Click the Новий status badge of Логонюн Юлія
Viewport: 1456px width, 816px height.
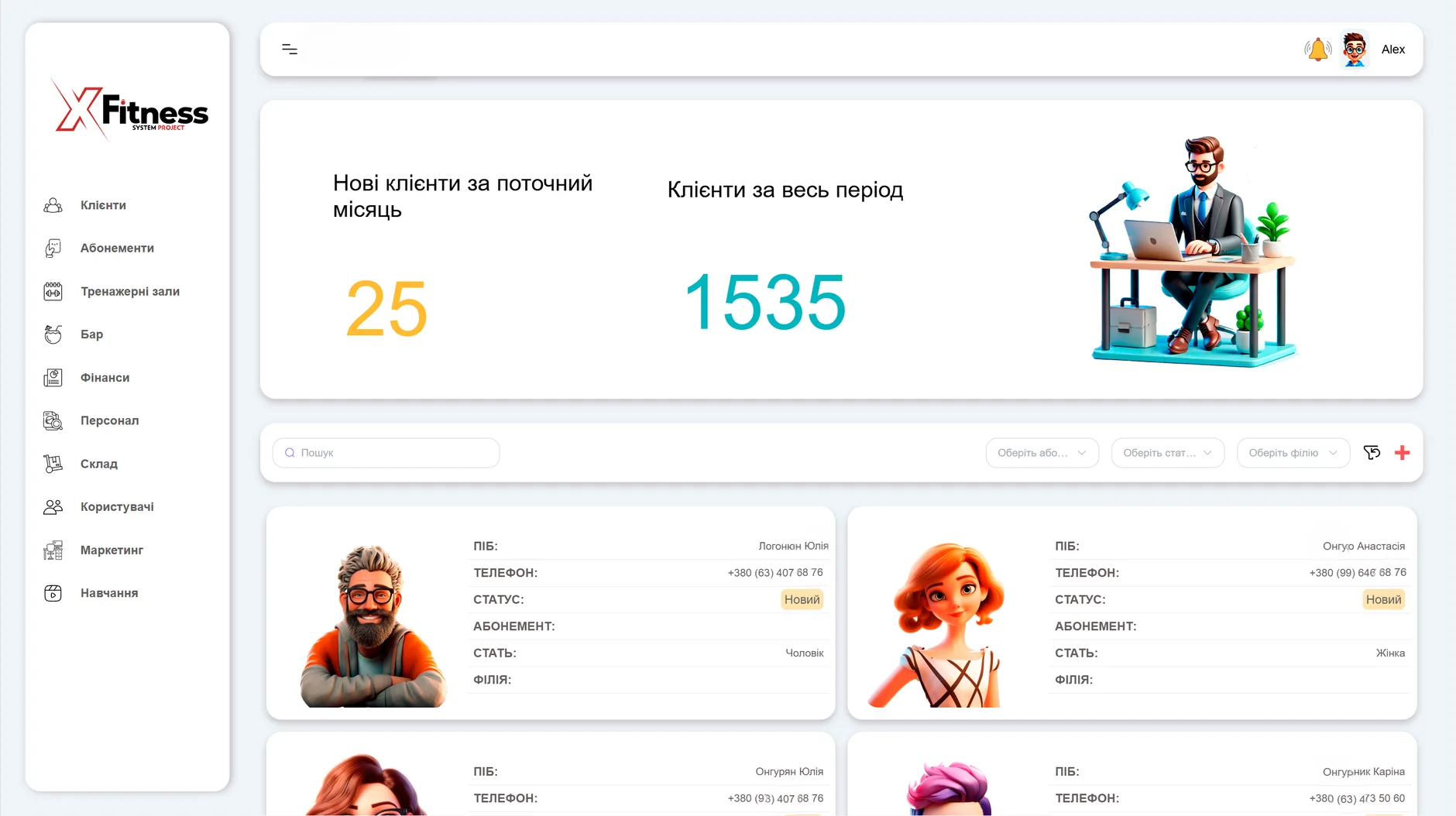point(802,599)
